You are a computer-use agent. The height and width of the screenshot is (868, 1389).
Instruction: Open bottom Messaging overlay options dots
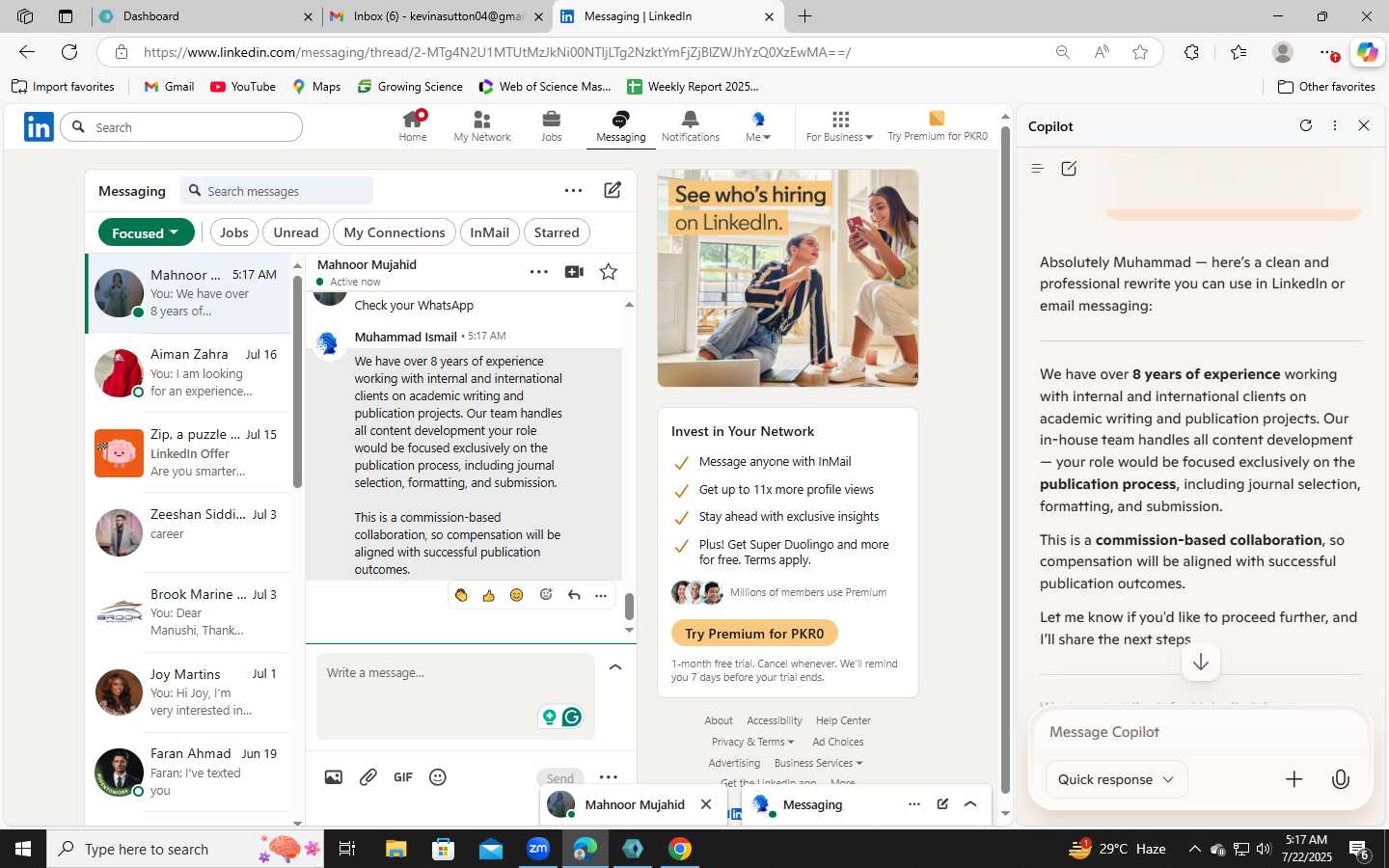pyautogui.click(x=914, y=804)
